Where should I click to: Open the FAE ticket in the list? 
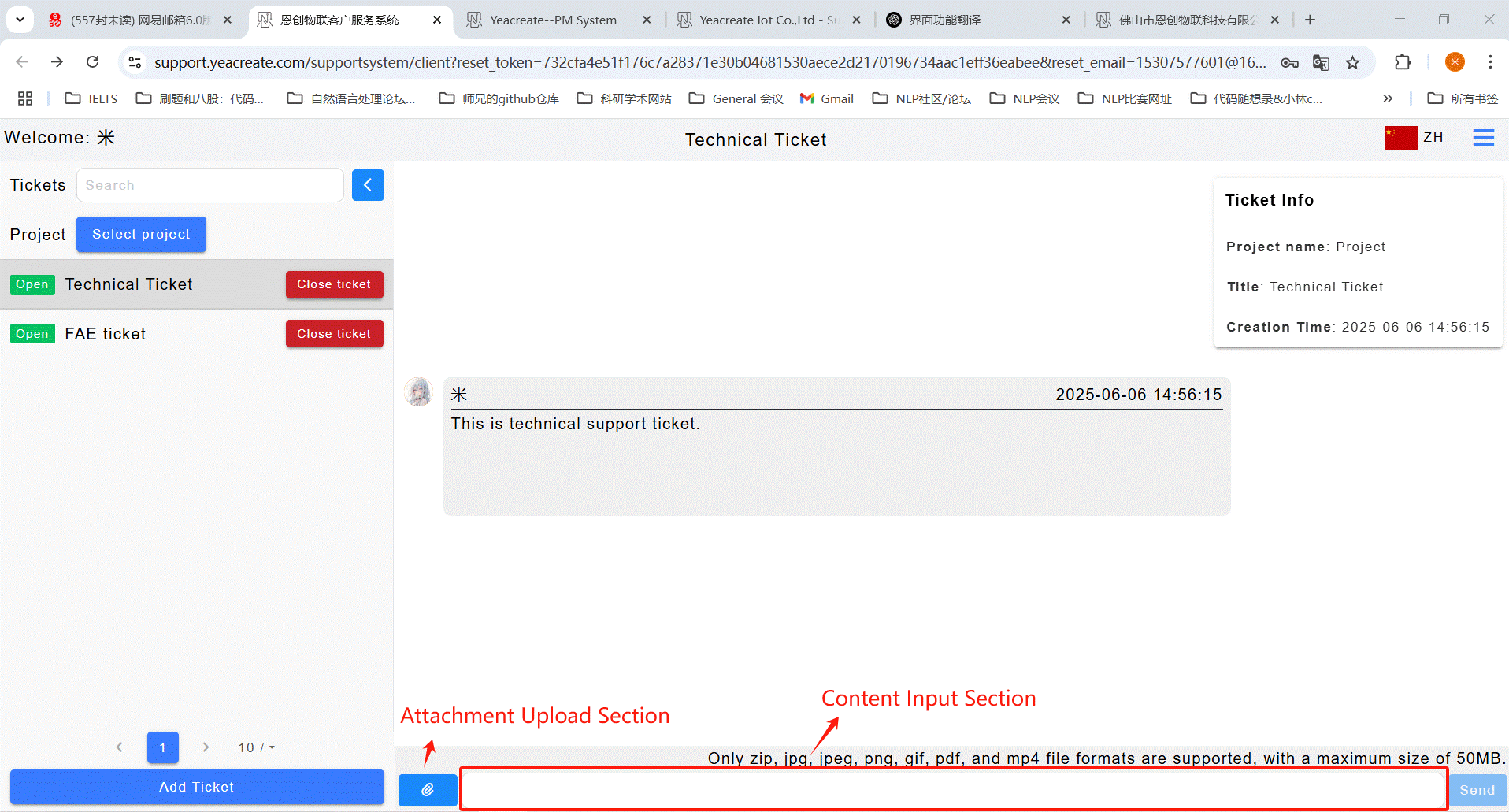tap(106, 334)
